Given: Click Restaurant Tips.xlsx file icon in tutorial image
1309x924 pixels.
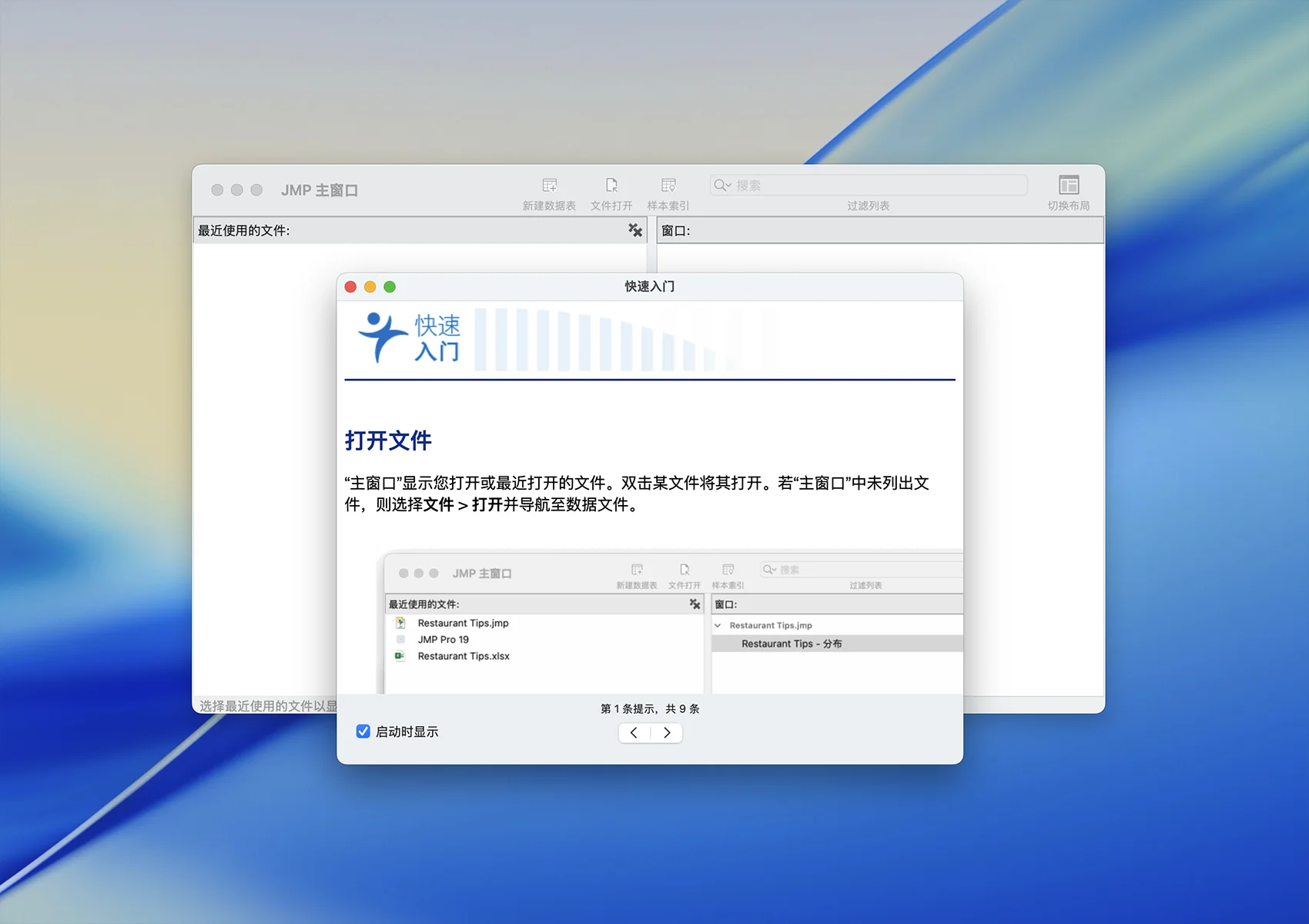Looking at the screenshot, I should (400, 656).
